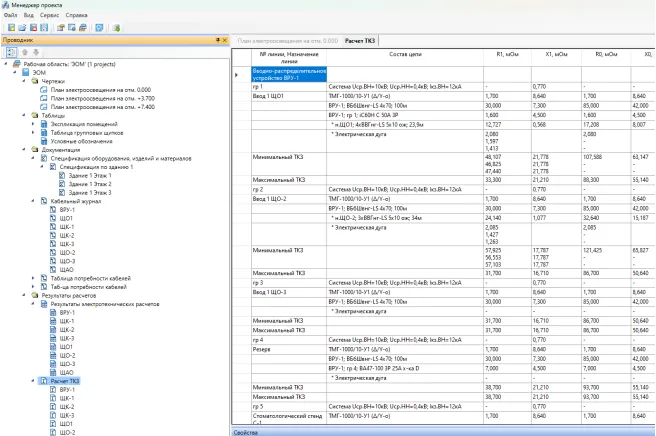Close the Проводник panel

coord(226,40)
